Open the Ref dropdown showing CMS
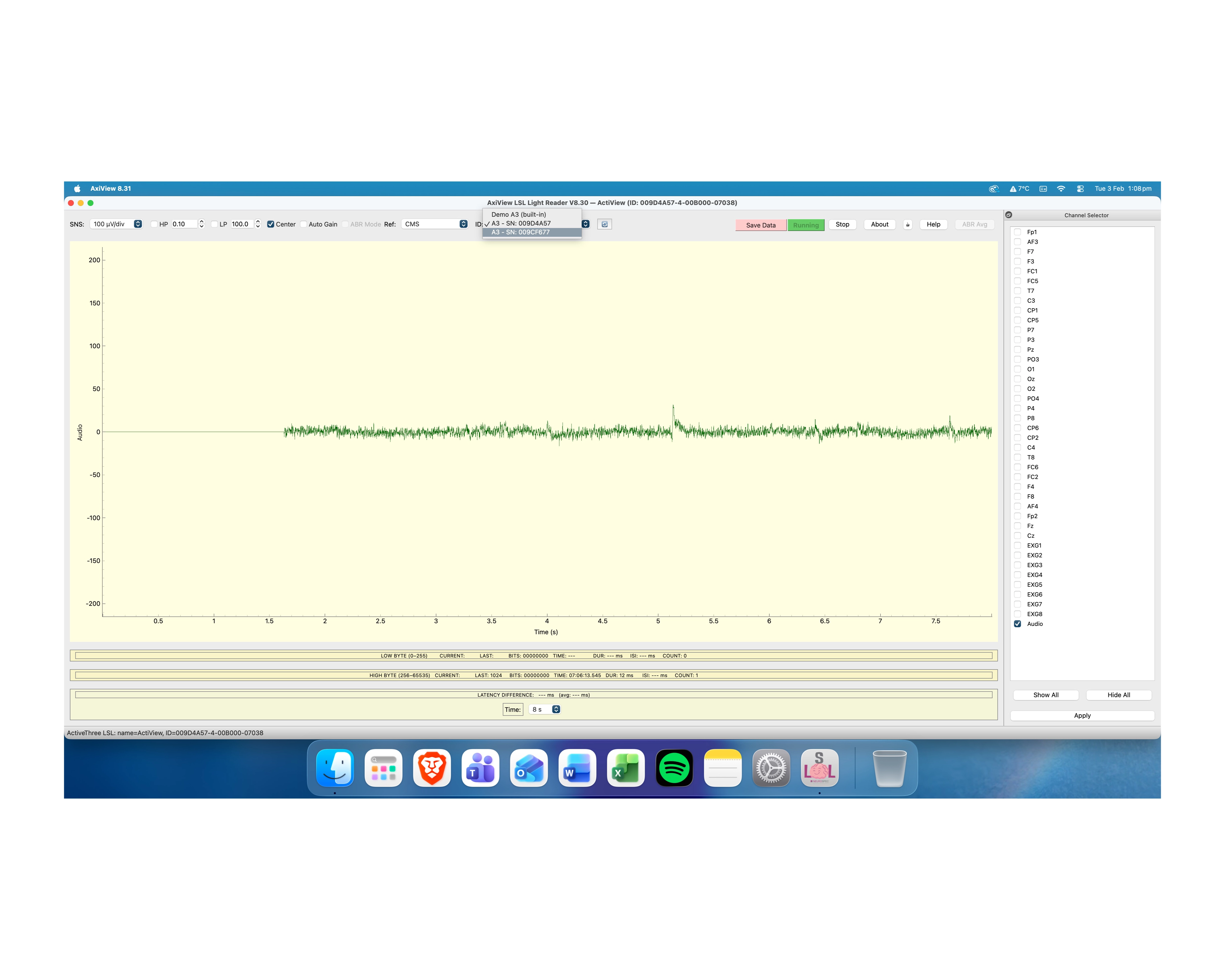1225x980 pixels. 435,224
